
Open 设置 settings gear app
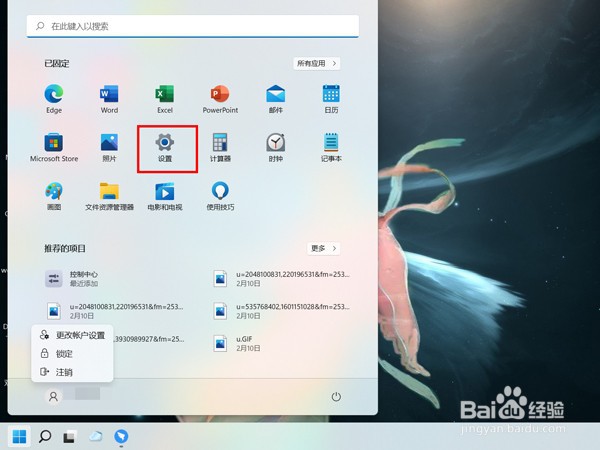[165, 147]
